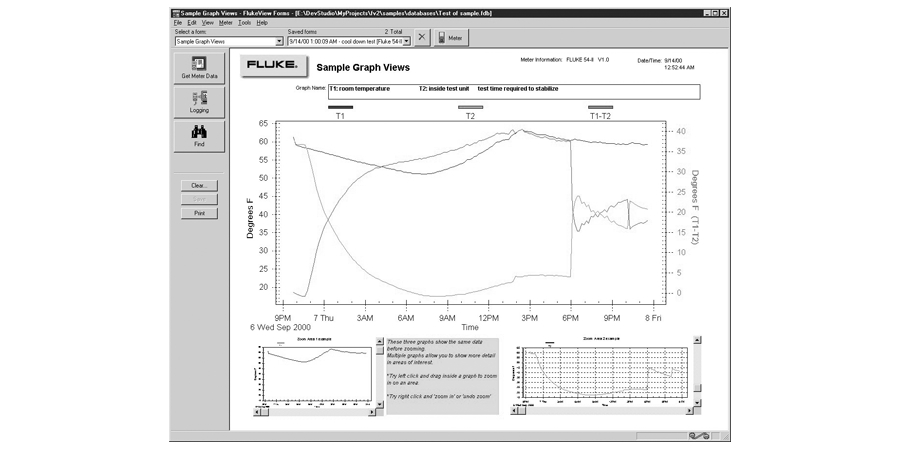Click Zoom Area 2 horizontal scroll left arrow

click(x=514, y=410)
